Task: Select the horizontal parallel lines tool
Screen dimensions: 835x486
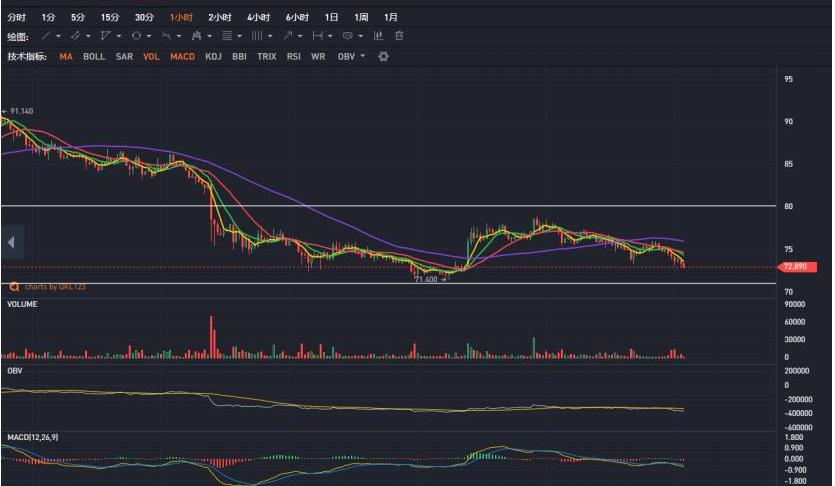Action: tap(226, 36)
